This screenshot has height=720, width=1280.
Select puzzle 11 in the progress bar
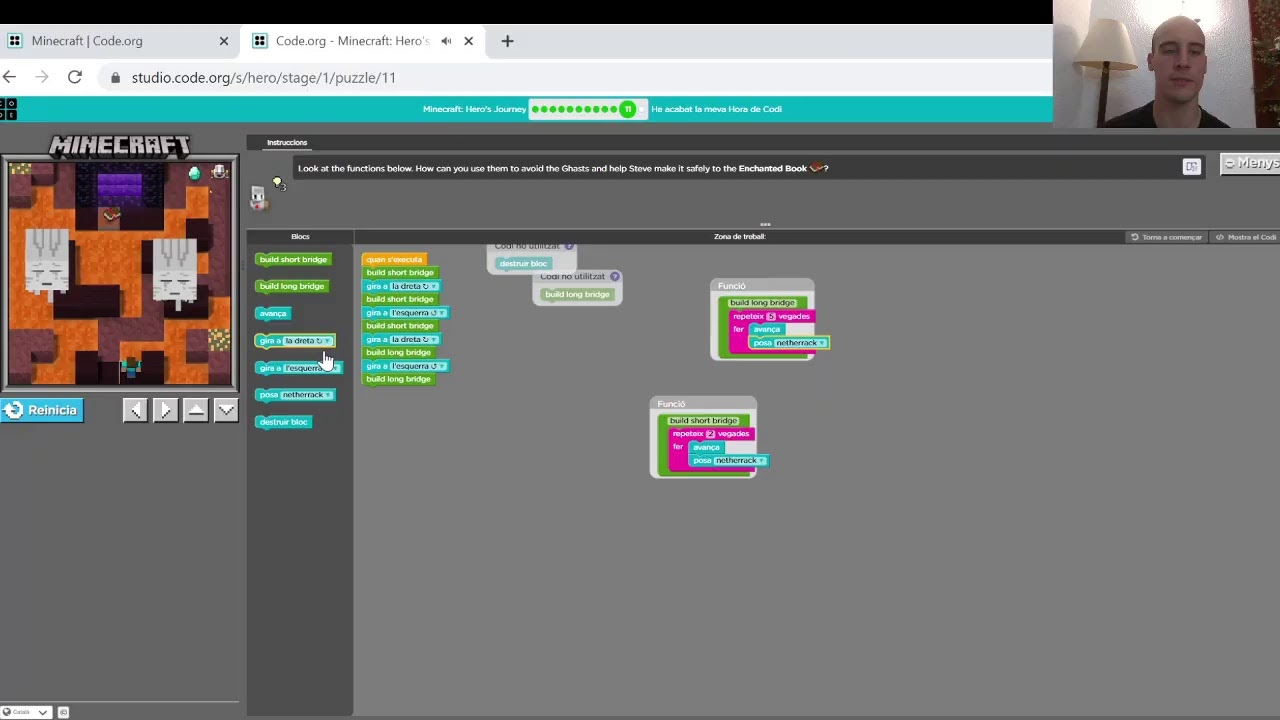627,109
